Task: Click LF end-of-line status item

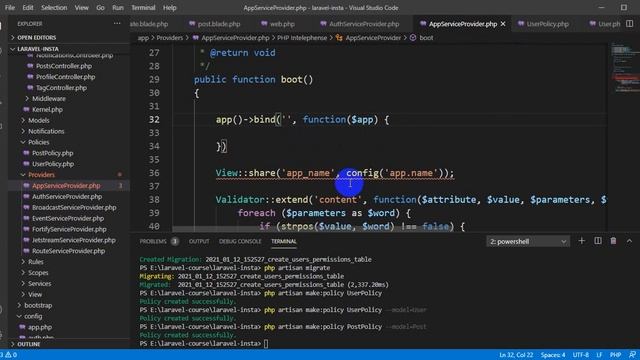Action: (x=599, y=355)
